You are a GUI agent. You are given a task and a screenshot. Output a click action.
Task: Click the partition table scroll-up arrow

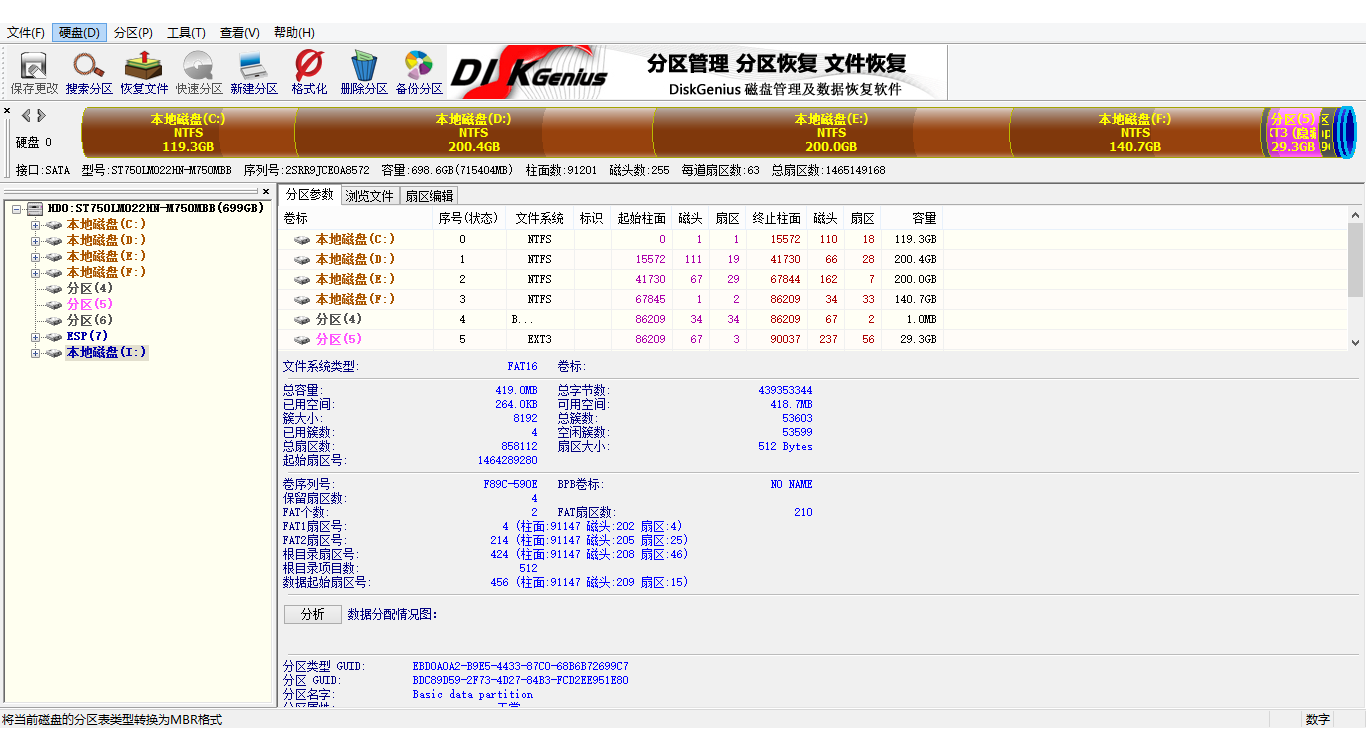point(1355,215)
